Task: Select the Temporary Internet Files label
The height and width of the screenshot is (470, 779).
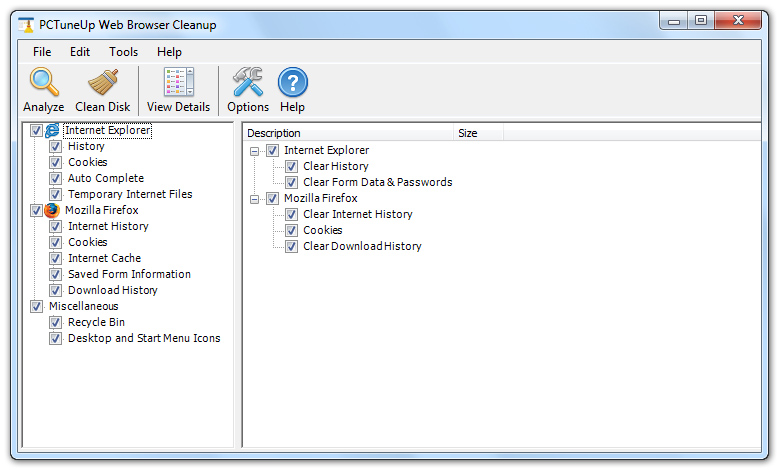Action: coord(130,194)
